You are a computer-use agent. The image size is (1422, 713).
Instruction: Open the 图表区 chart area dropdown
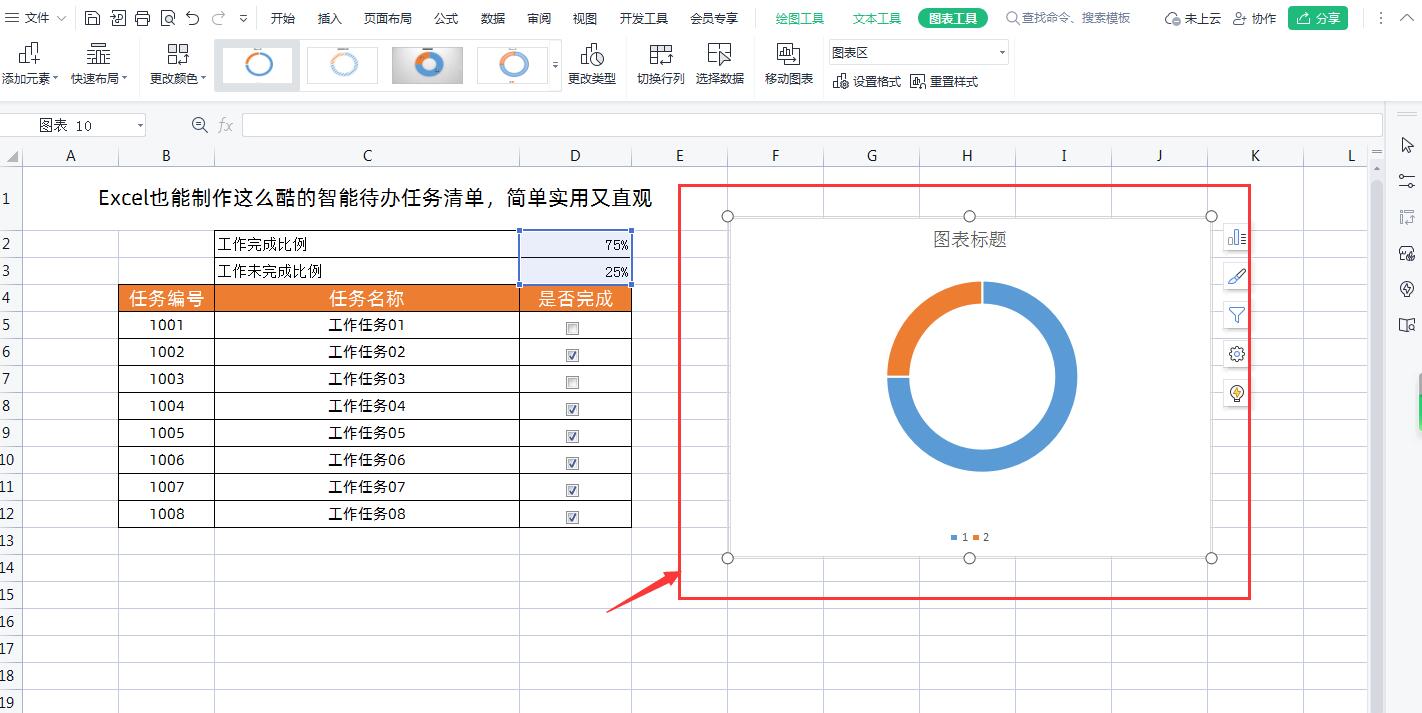(1001, 51)
